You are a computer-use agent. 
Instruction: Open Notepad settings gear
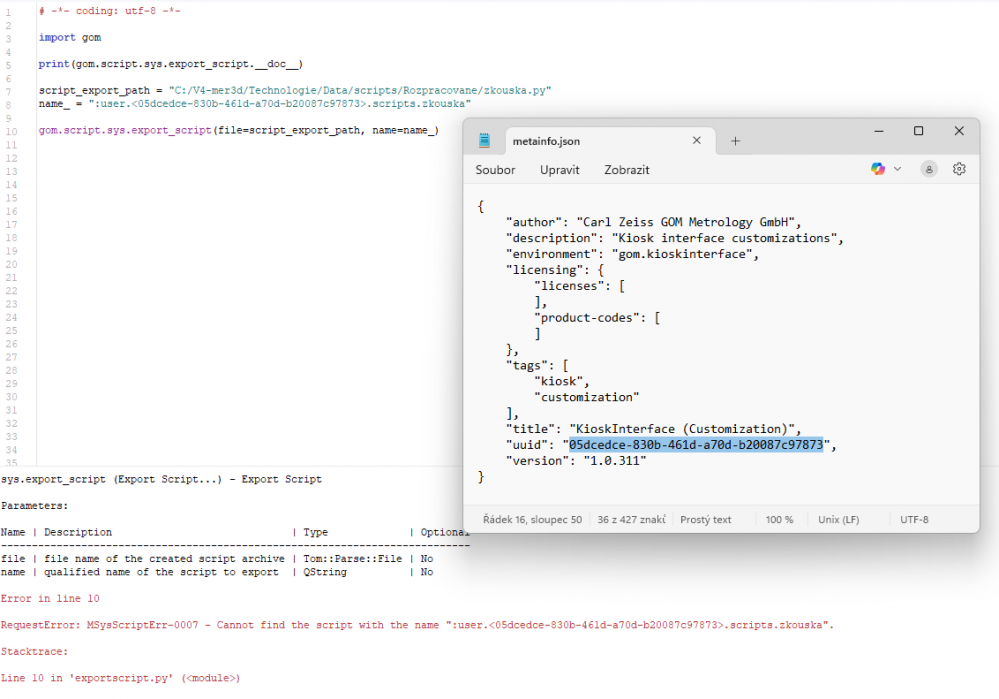[959, 169]
